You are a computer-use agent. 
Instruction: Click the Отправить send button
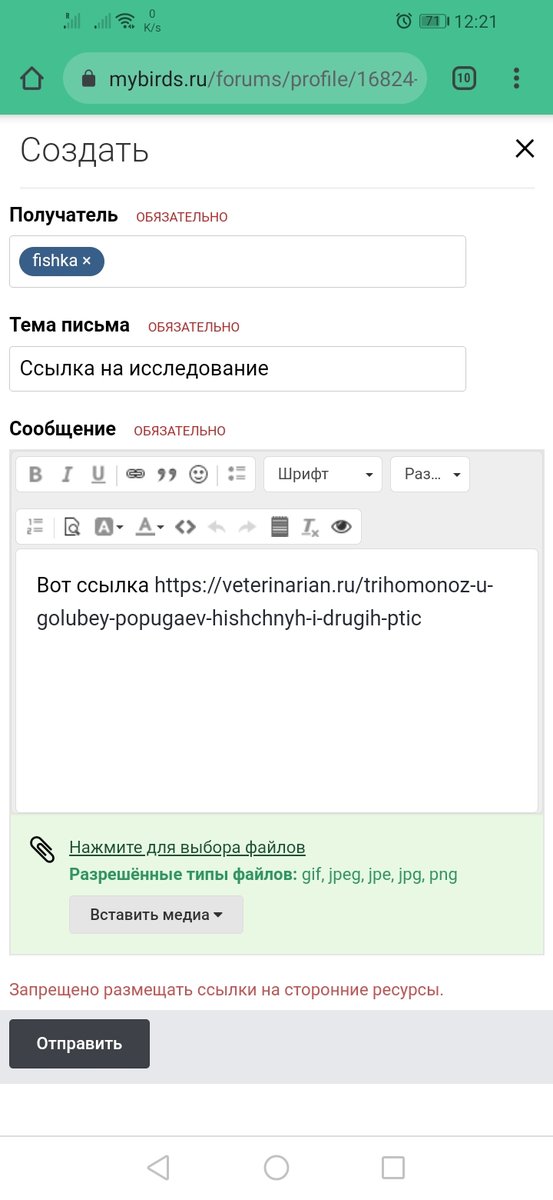[79, 1043]
